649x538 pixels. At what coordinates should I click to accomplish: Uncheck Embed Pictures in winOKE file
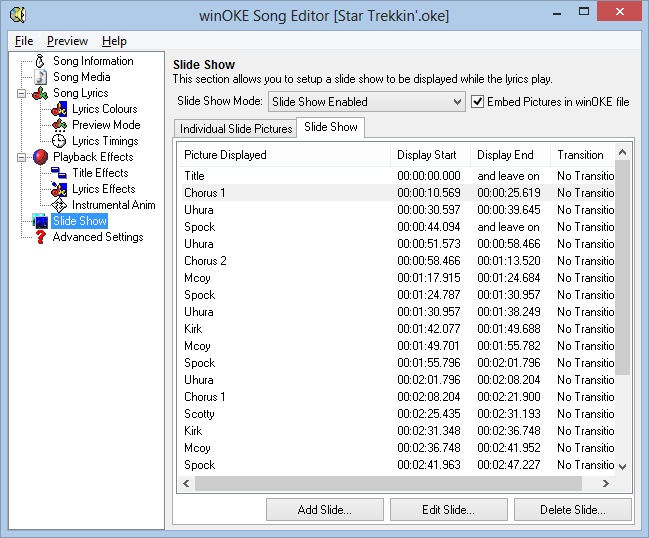(x=478, y=102)
